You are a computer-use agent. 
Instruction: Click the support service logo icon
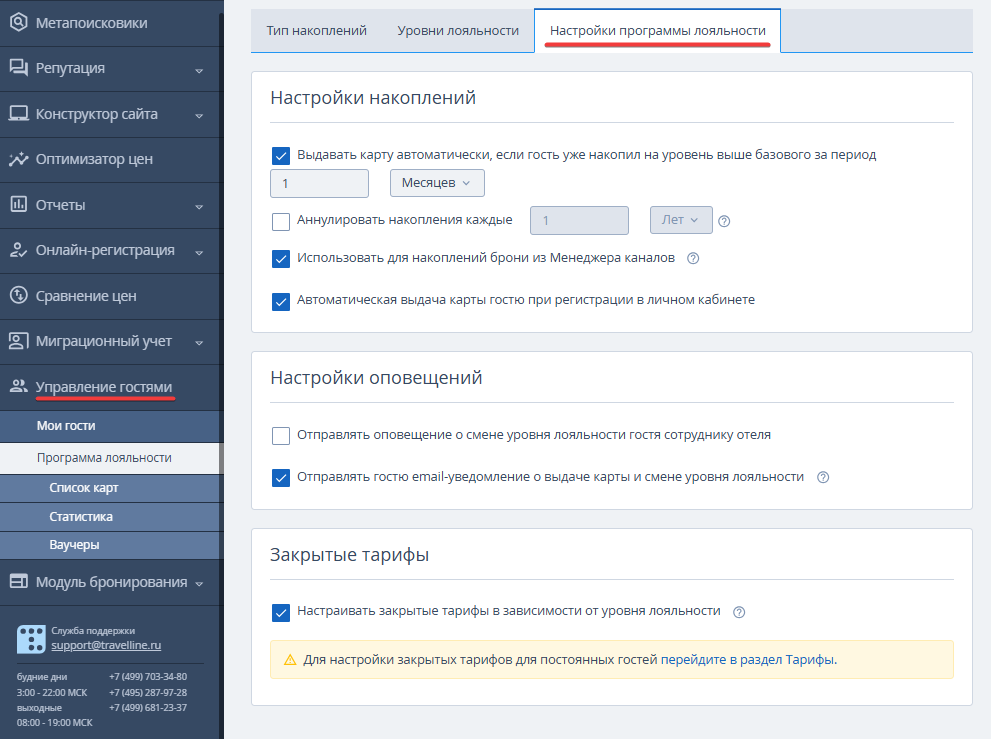[31, 639]
